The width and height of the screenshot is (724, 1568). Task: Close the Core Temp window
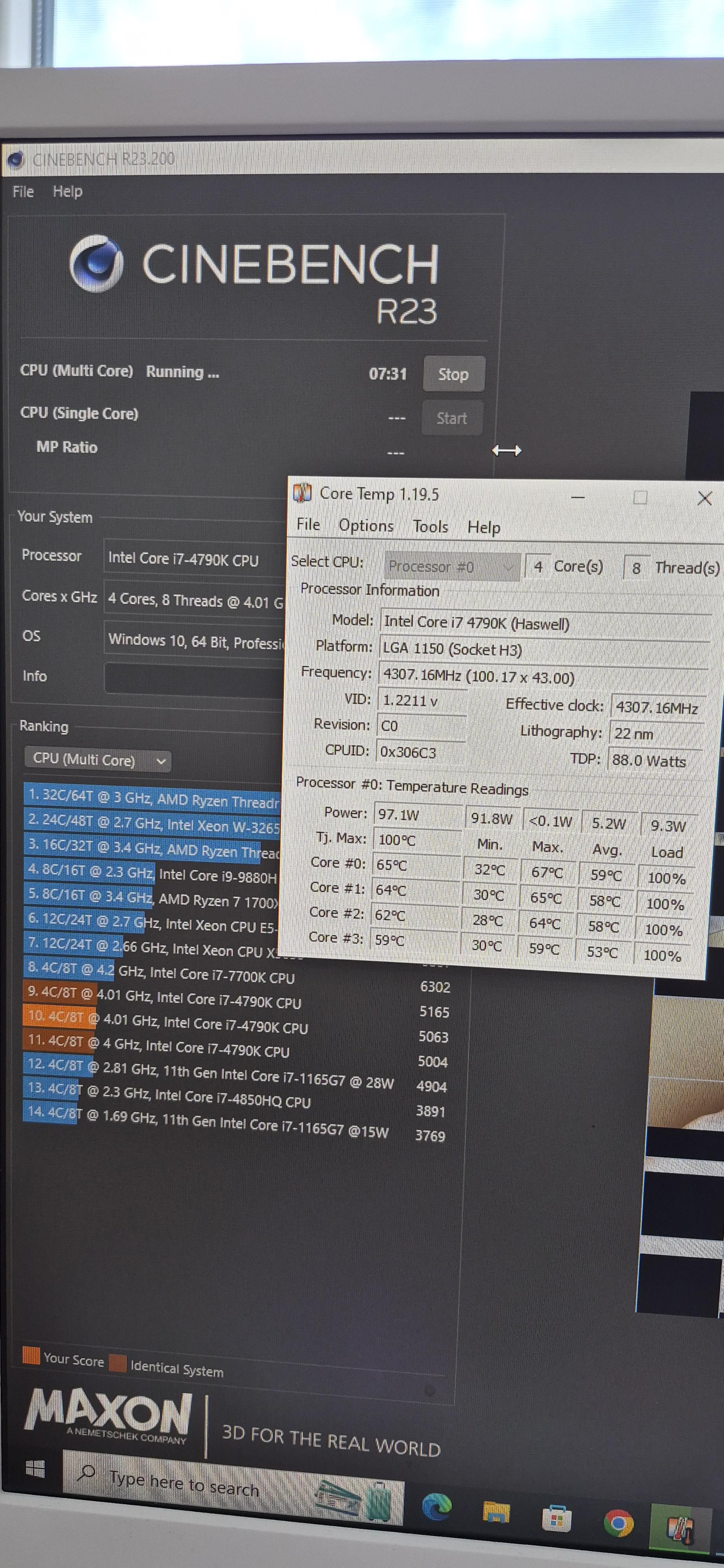tap(704, 499)
